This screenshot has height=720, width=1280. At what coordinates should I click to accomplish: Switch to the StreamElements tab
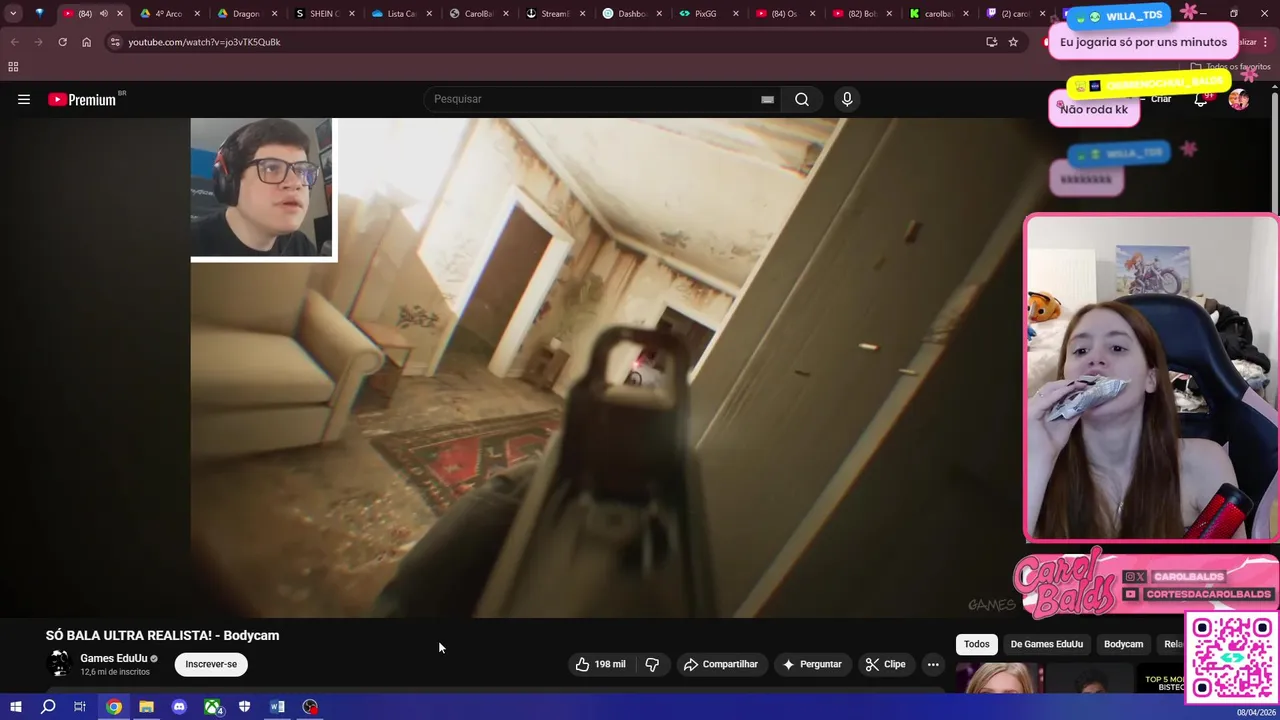pyautogui.click(x=555, y=14)
